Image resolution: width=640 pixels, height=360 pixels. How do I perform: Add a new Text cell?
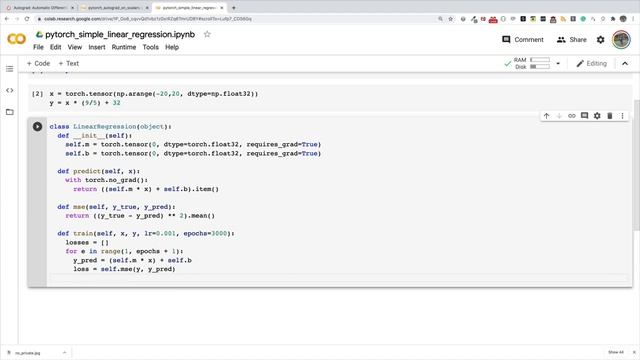(69, 64)
